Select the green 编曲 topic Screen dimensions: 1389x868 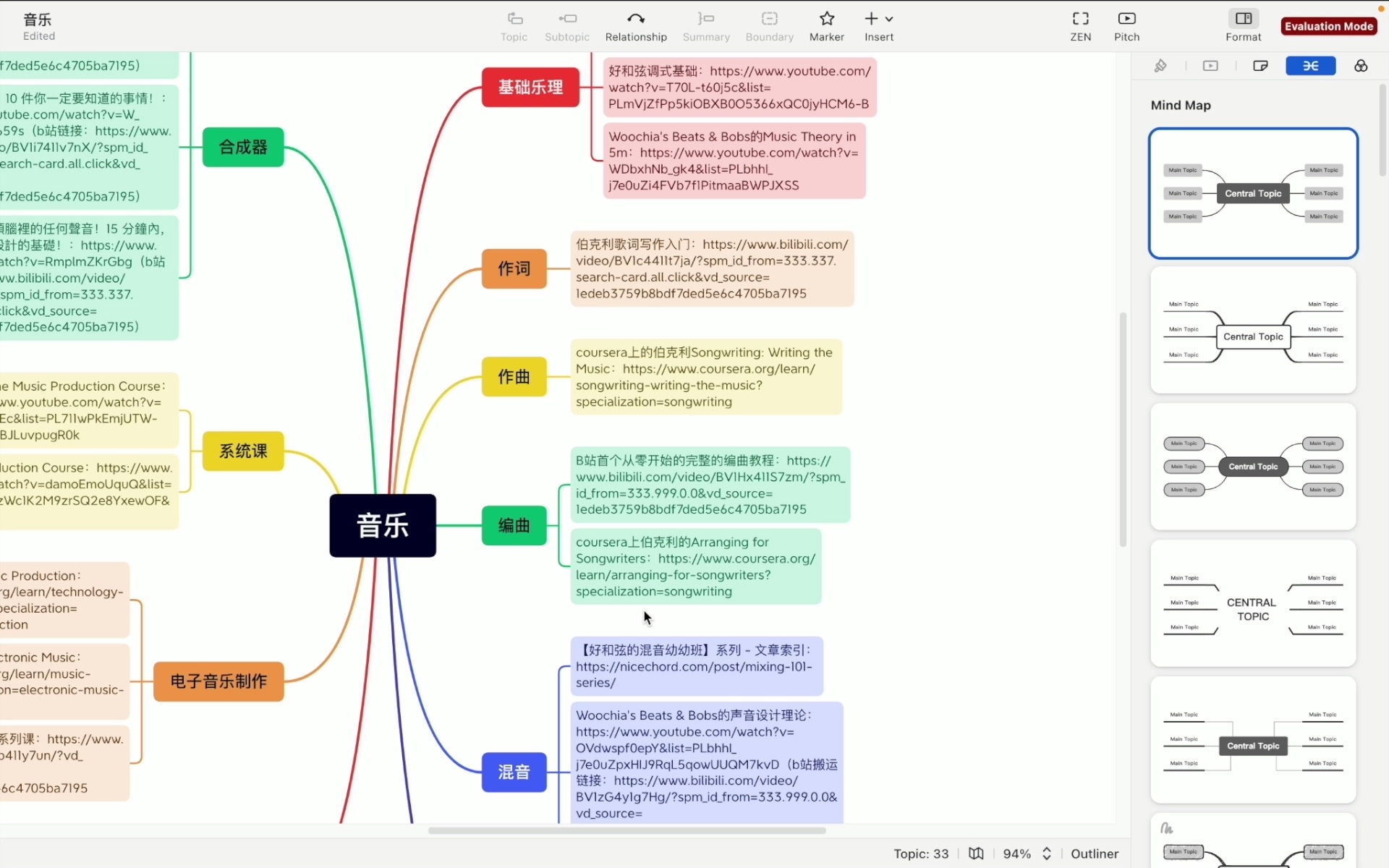[514, 526]
